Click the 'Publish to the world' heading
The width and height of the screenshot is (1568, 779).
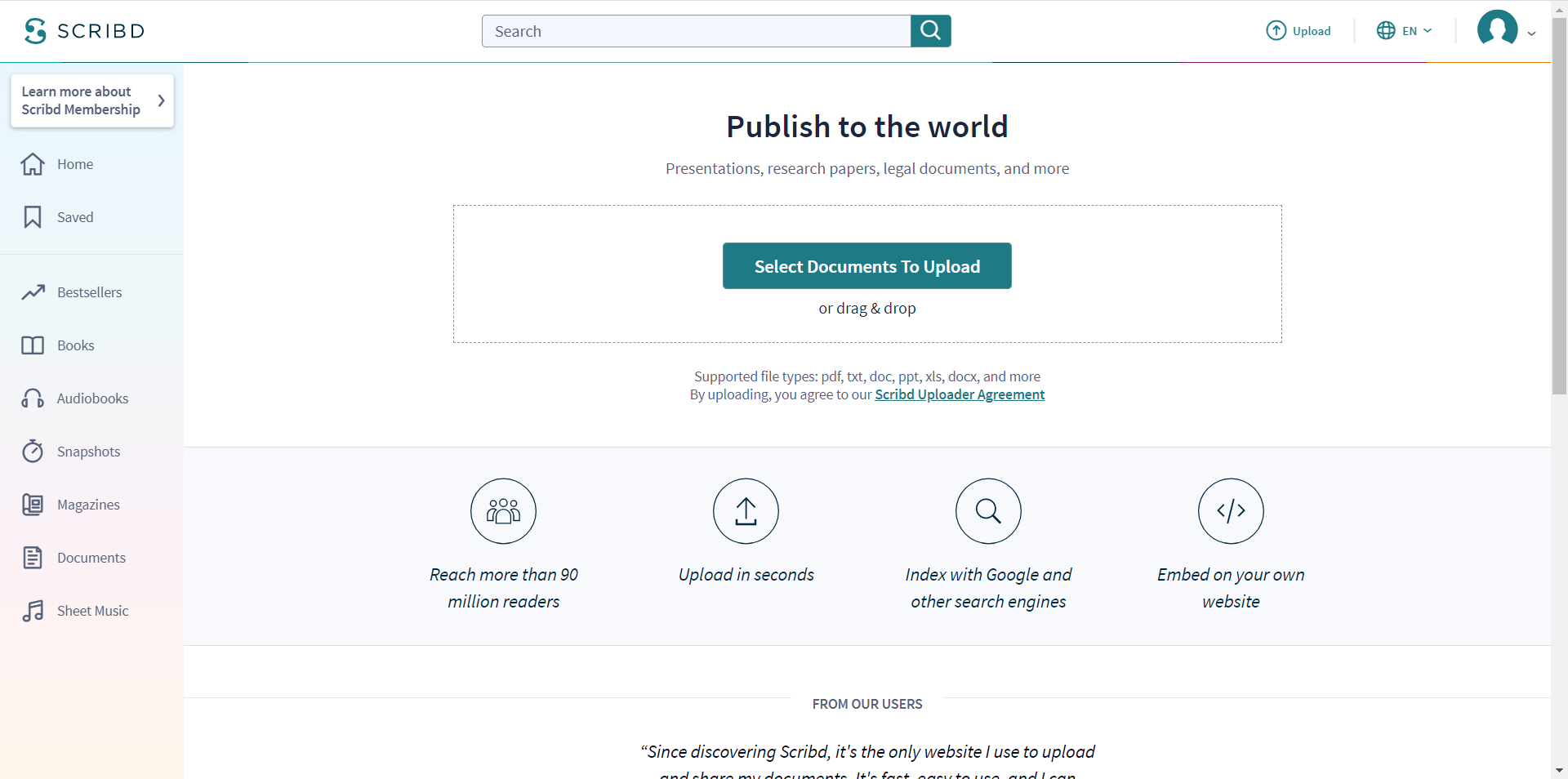(867, 127)
